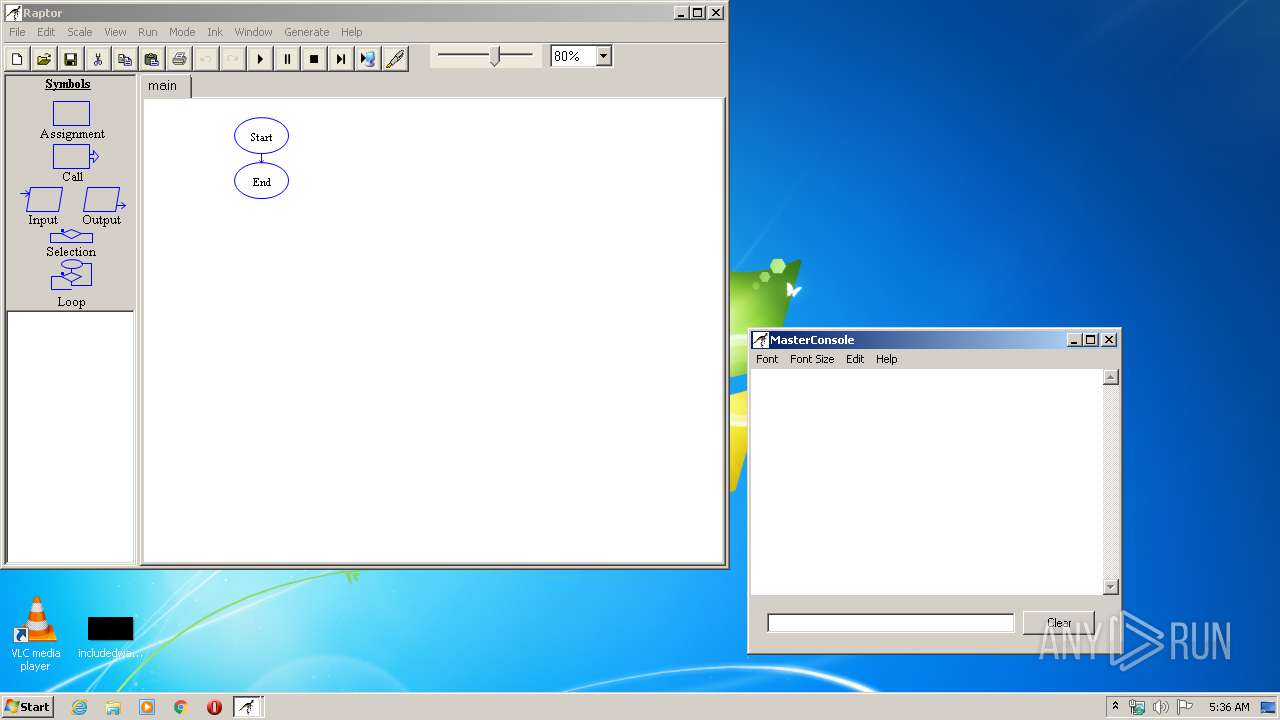
Task: Click the Redo arrow icon
Action: 233,59
